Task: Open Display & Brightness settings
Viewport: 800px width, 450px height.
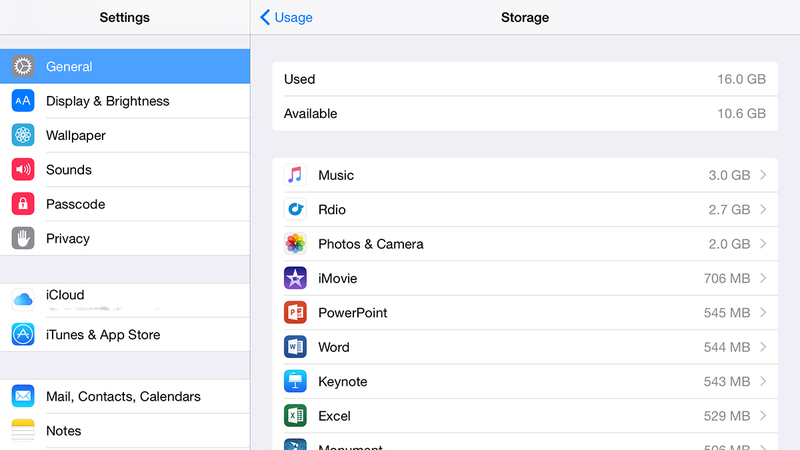Action: coord(125,101)
